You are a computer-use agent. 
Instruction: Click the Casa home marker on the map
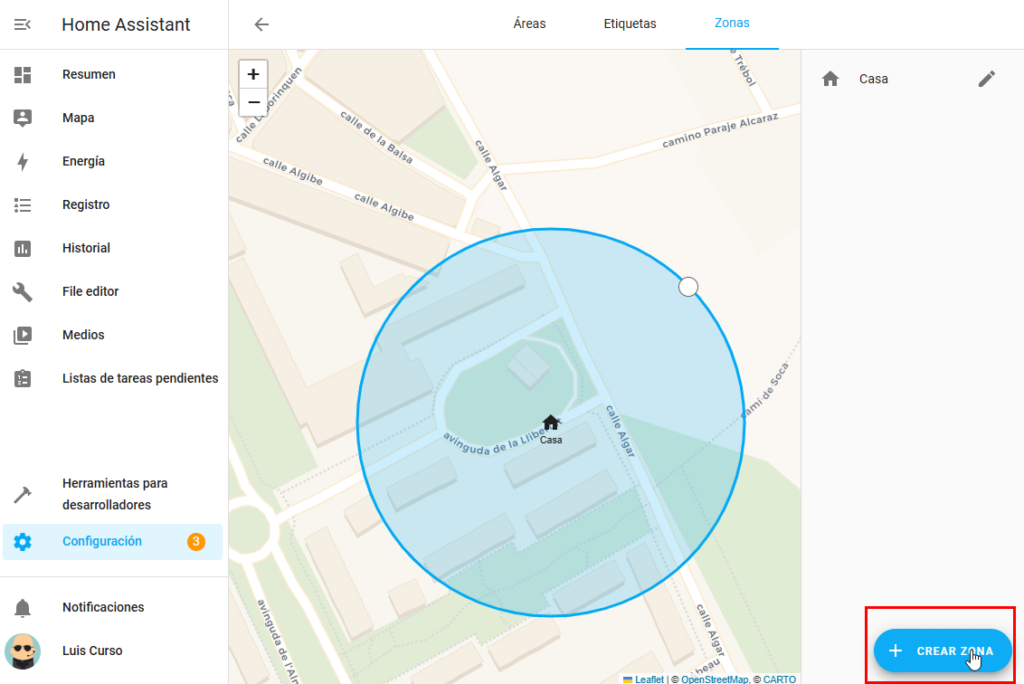[x=550, y=423]
